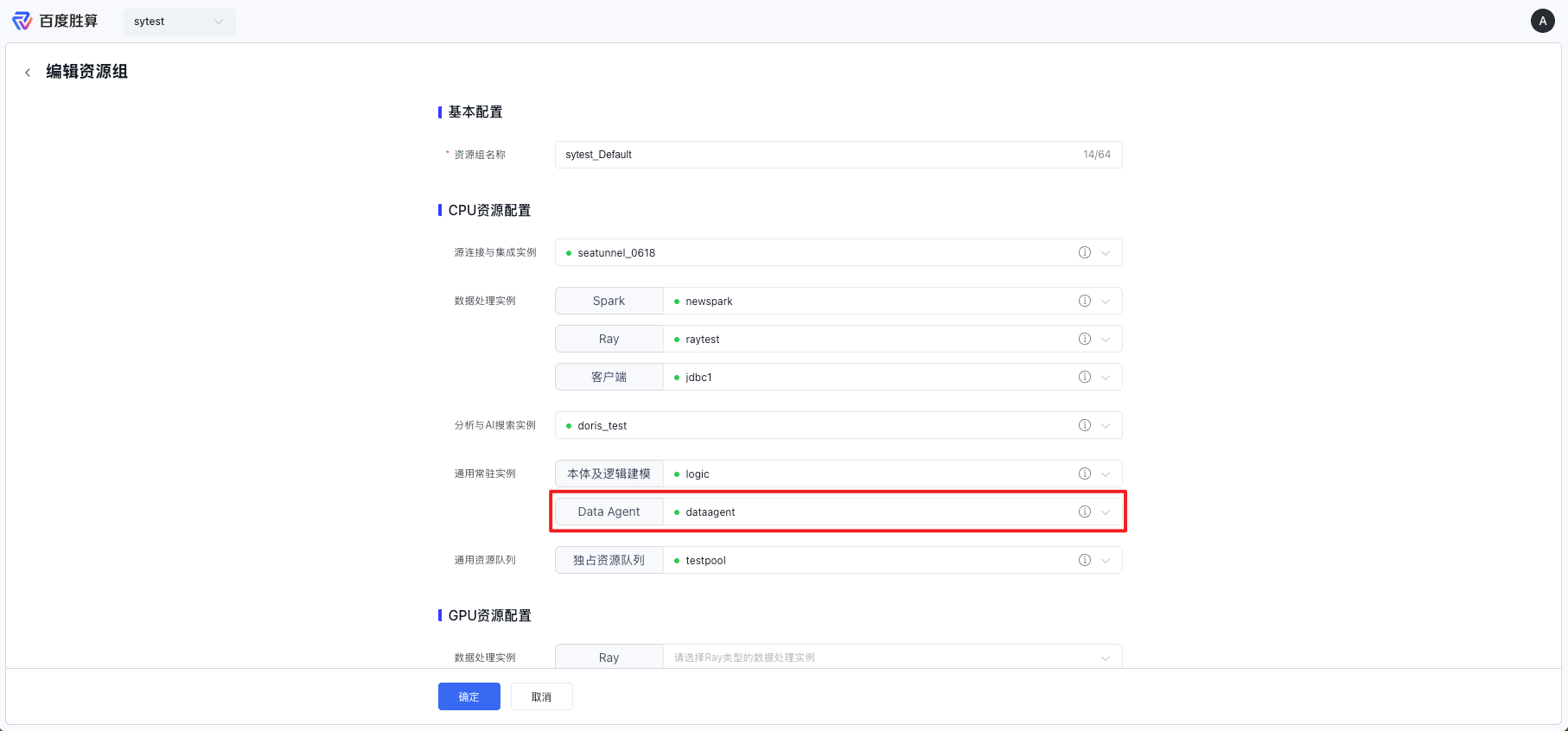1568x731 pixels.
Task: Click the 通用资源队列 label
Action: [x=485, y=560]
